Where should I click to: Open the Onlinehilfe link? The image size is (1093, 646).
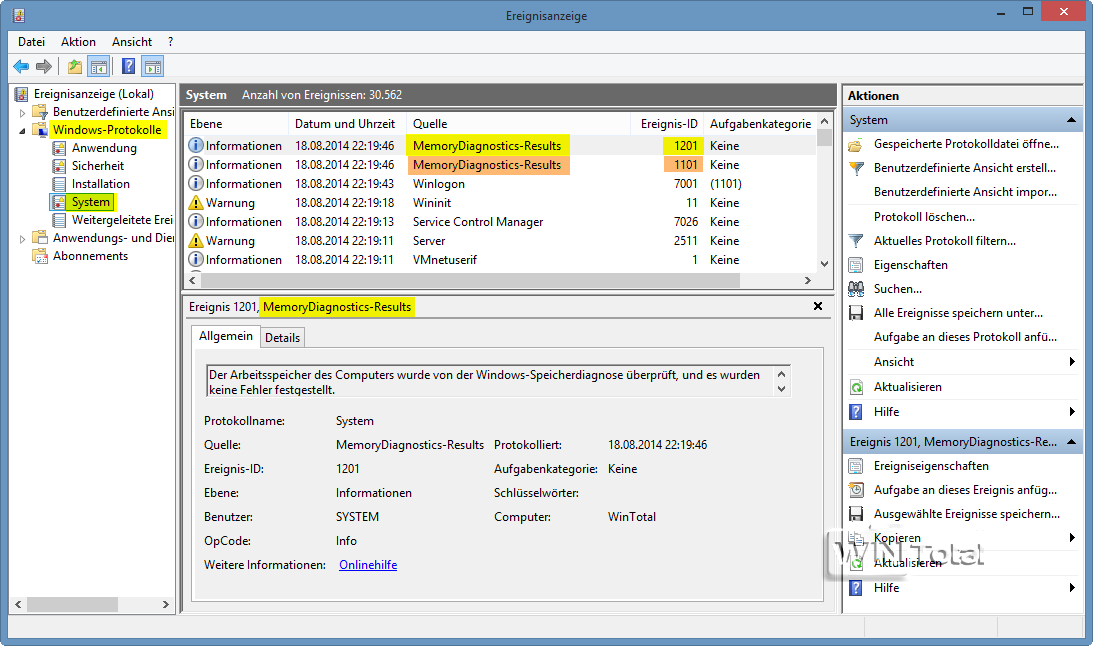[368, 565]
